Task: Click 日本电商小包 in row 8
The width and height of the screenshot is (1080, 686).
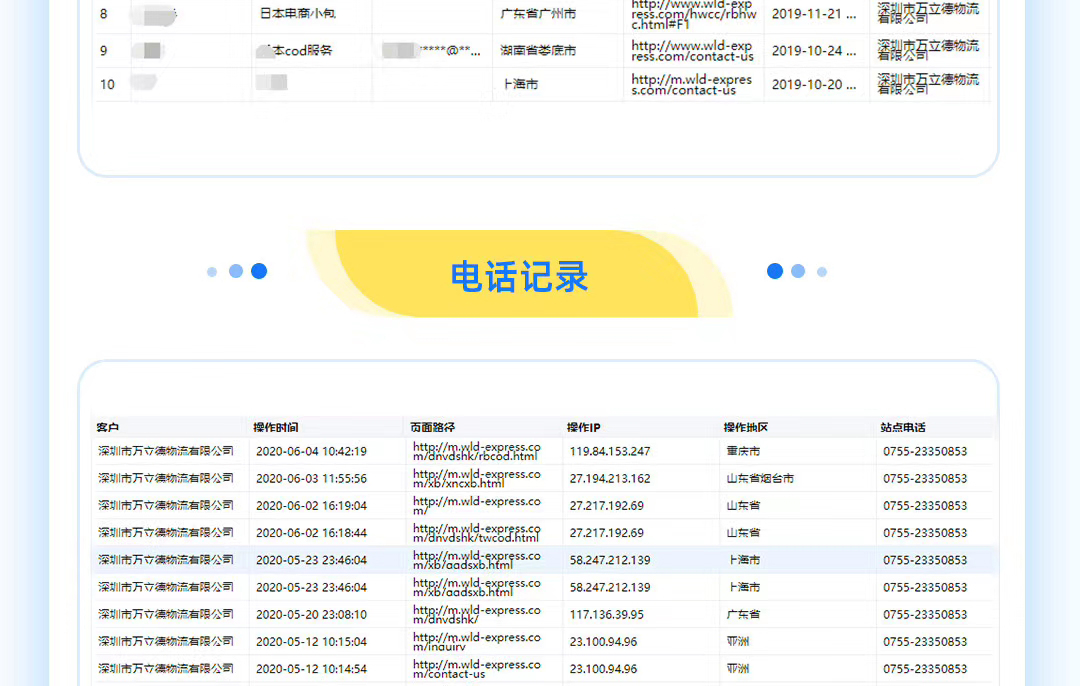Action: [298, 13]
